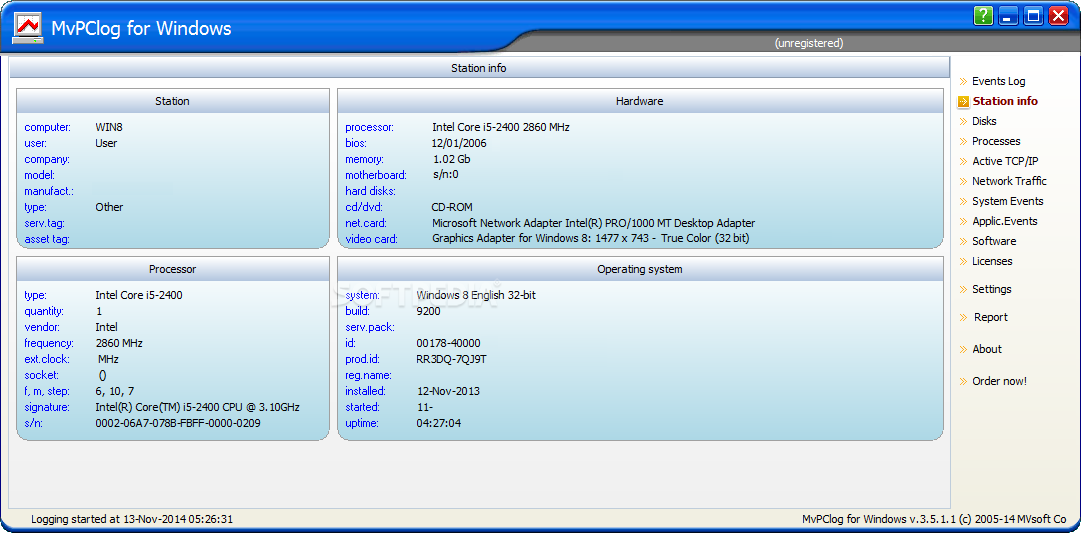Click the arrow icon beside About

[963, 350]
